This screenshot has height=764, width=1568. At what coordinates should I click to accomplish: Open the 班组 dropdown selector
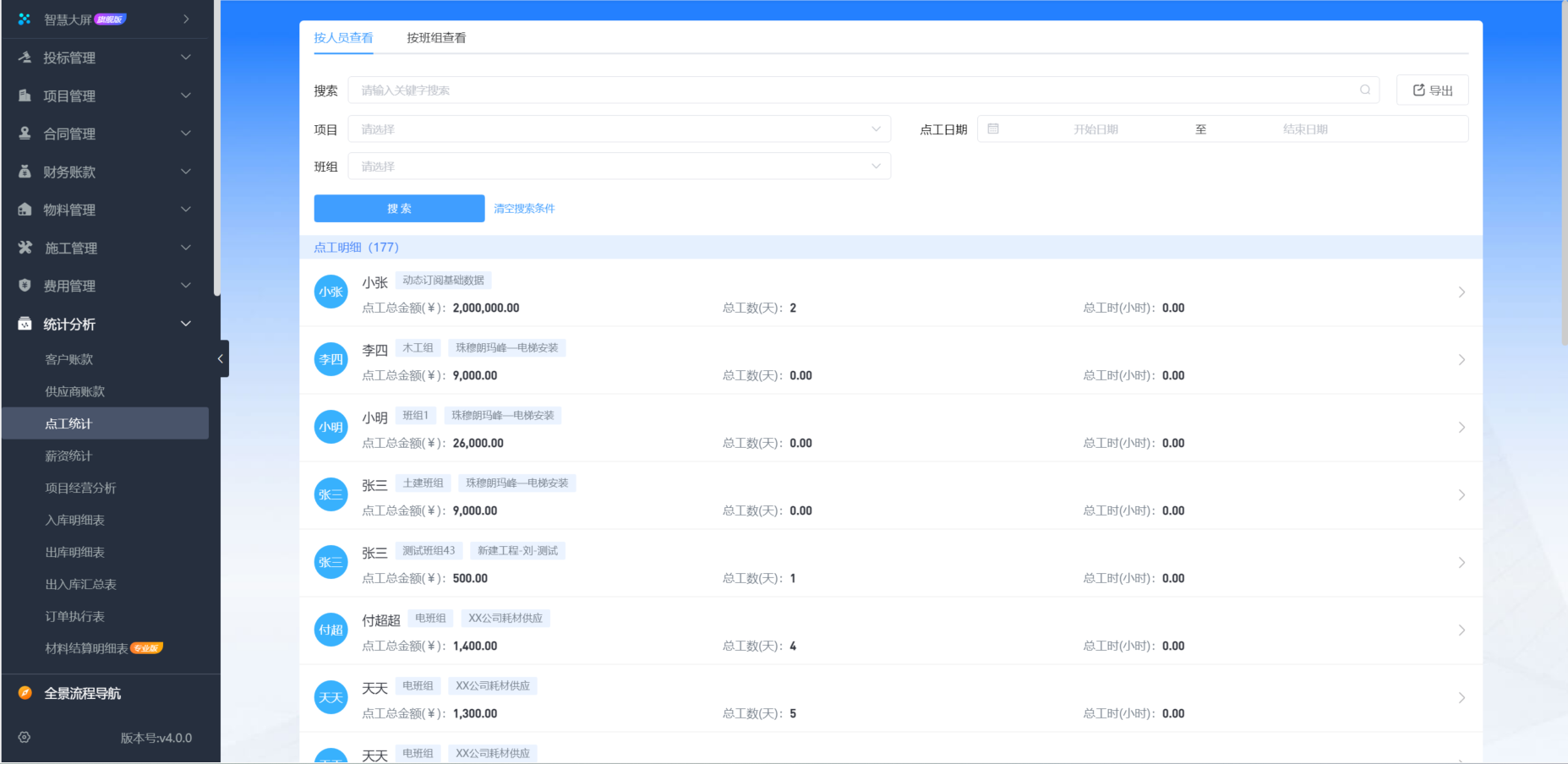[619, 166]
